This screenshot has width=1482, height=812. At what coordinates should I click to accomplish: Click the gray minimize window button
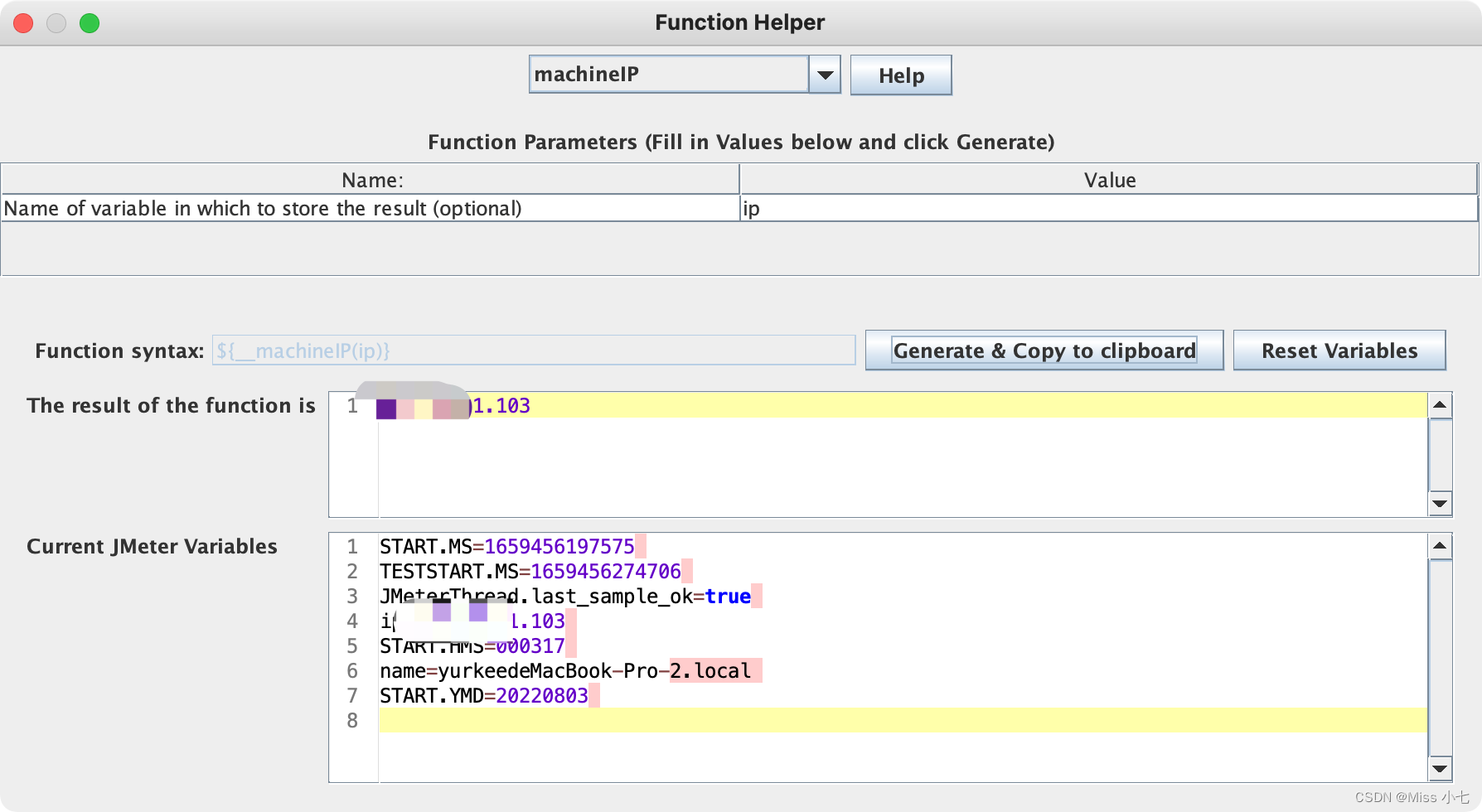(56, 23)
